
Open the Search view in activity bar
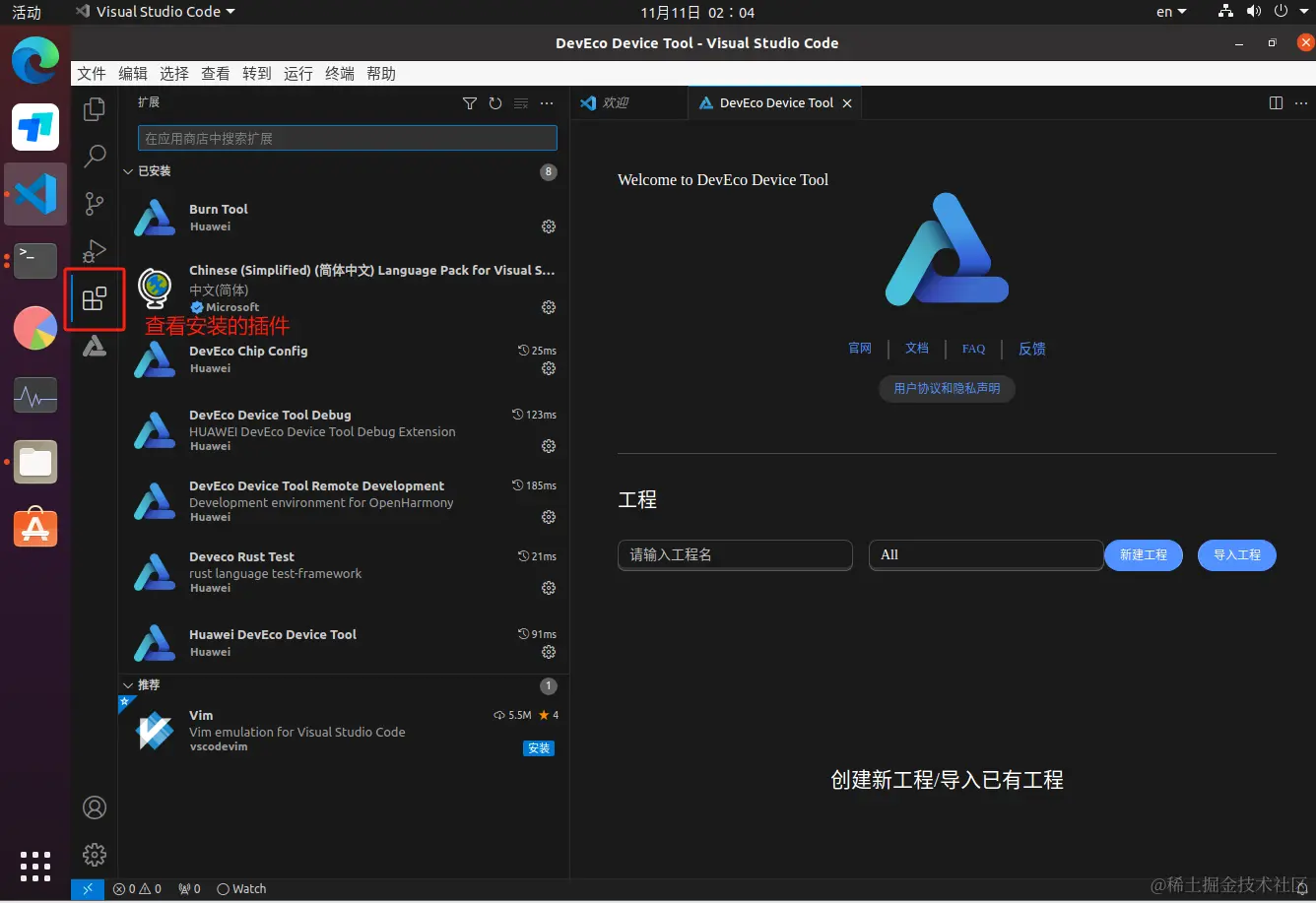point(95,156)
